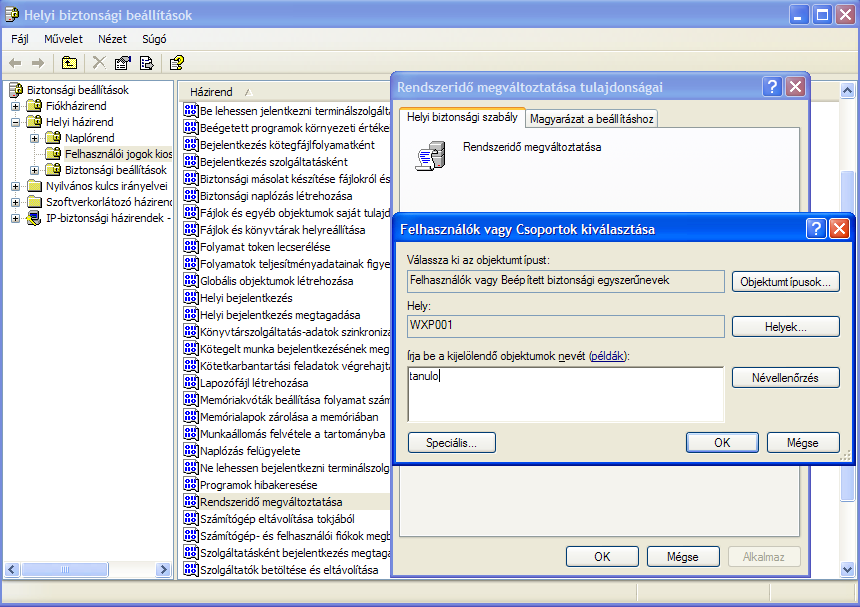Collapse the Helyi házirend tree node
Image resolution: width=860 pixels, height=607 pixels.
click(x=16, y=122)
